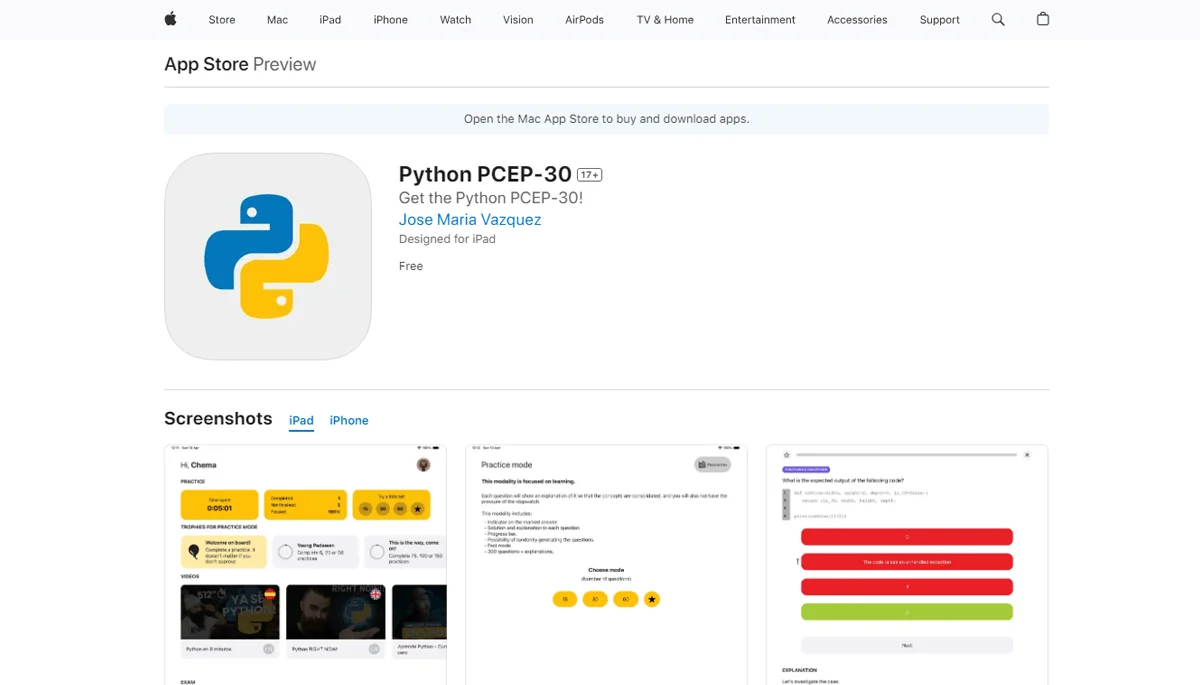The width and height of the screenshot is (1200, 685).
Task: Click the 17+ age rating badge
Action: (590, 175)
